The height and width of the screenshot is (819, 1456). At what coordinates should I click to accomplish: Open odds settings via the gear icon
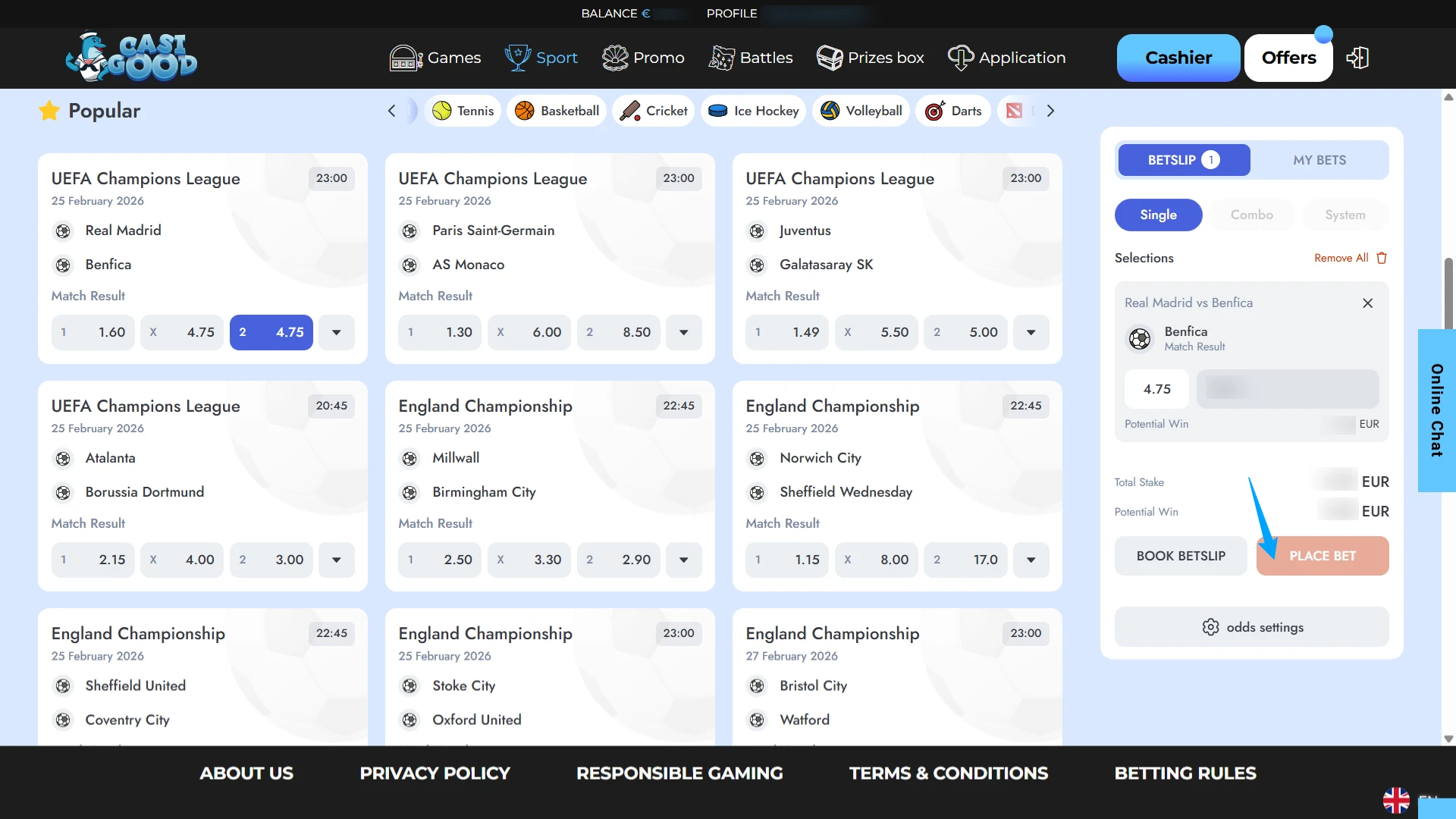pyautogui.click(x=1210, y=626)
